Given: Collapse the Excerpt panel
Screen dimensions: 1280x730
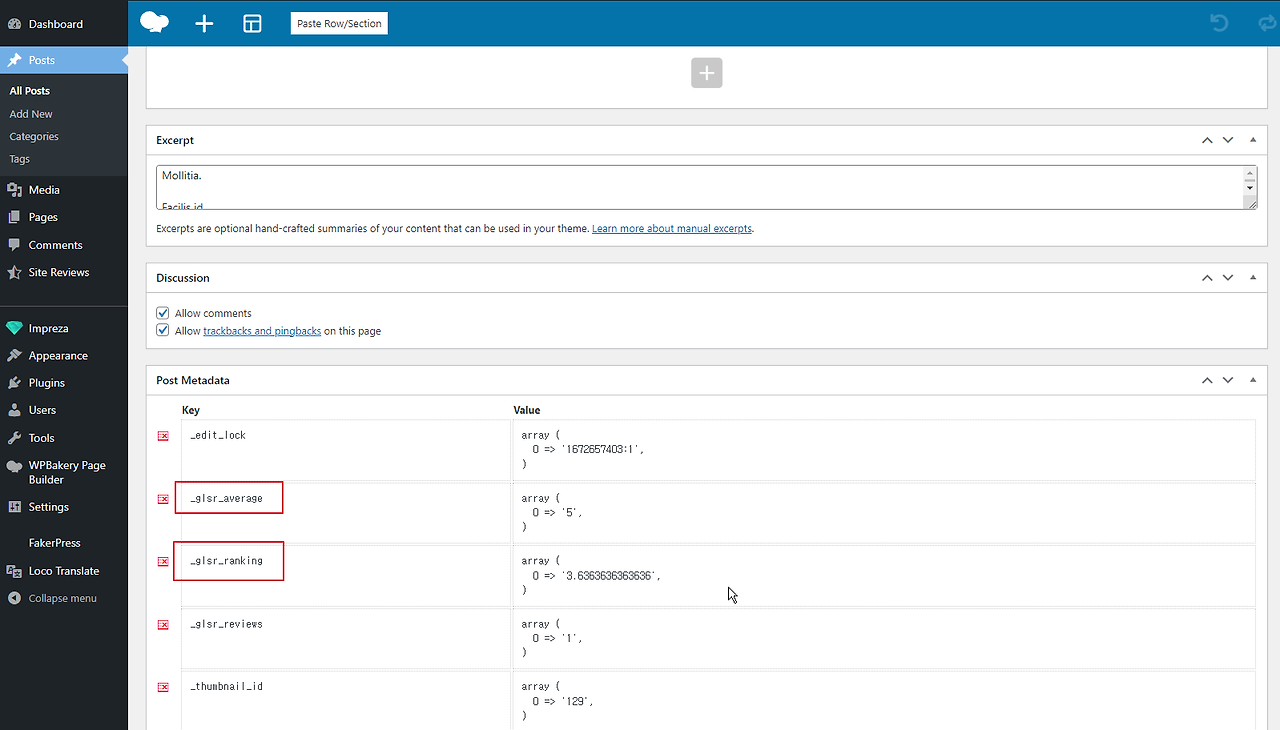Looking at the screenshot, I should click(x=1253, y=140).
